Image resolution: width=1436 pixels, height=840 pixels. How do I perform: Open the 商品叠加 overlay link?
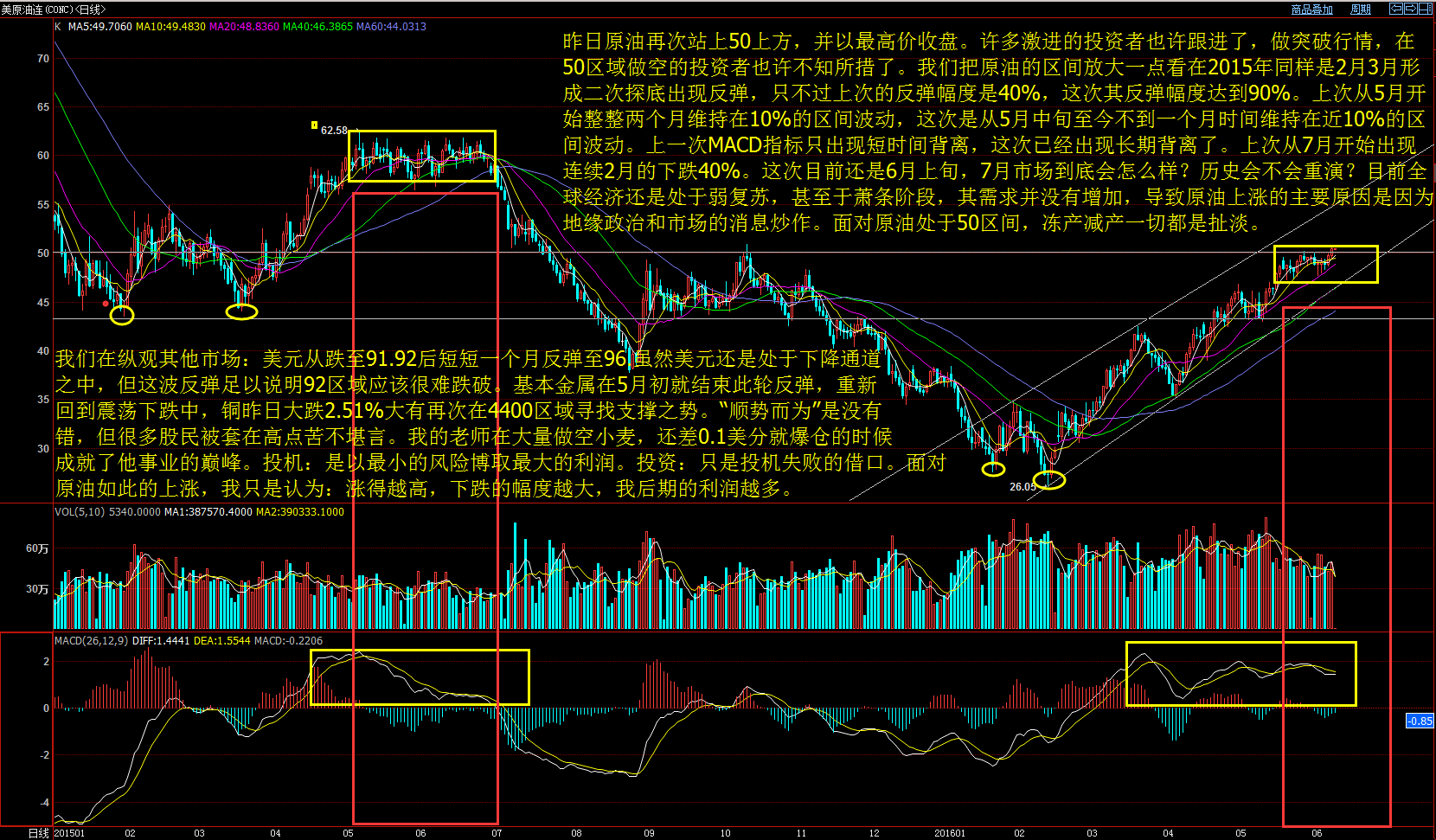click(x=1311, y=10)
